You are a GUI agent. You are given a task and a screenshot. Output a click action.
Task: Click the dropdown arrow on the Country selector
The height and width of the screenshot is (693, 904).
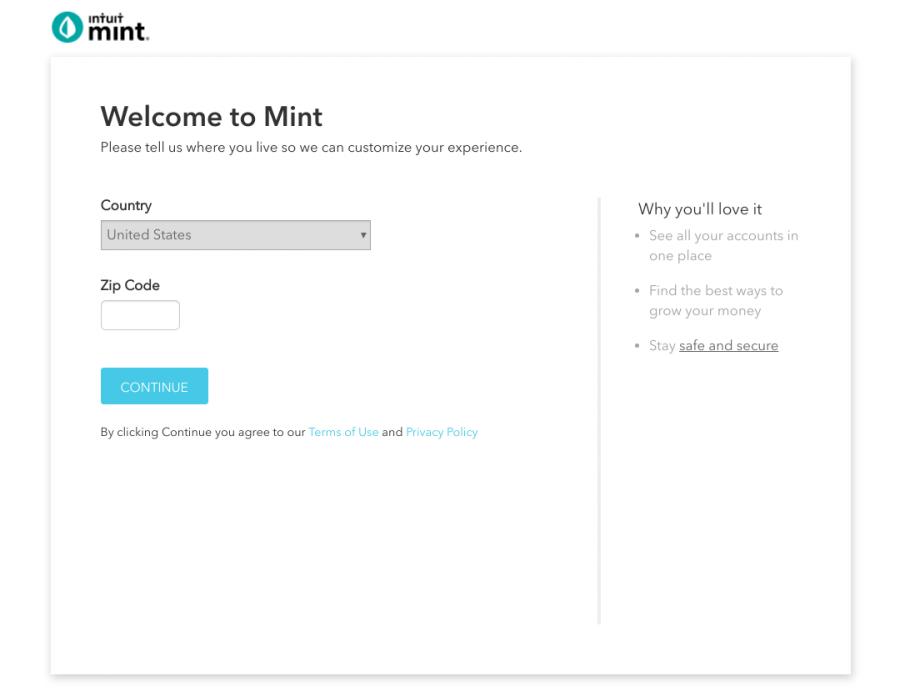(362, 234)
